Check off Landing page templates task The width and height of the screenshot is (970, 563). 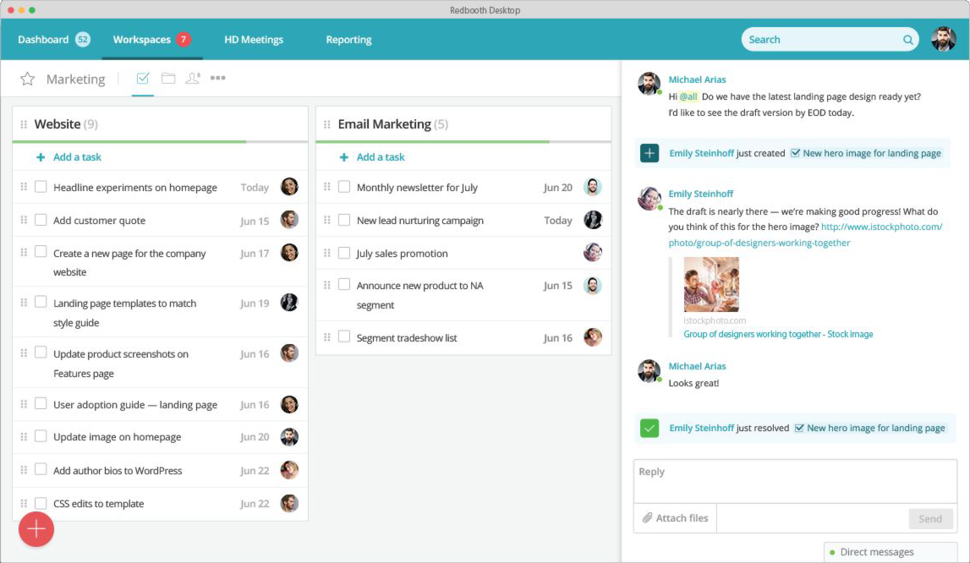[41, 301]
